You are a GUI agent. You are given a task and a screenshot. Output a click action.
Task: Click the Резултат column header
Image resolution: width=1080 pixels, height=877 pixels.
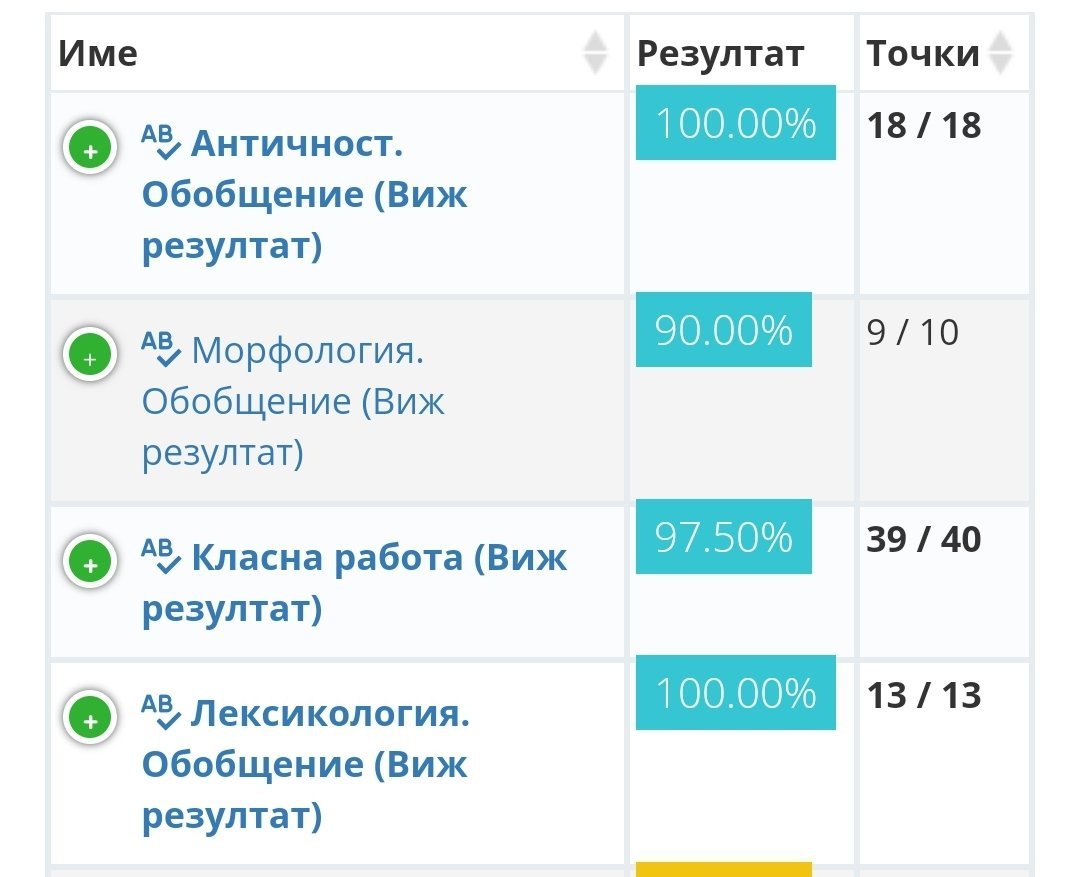click(720, 53)
